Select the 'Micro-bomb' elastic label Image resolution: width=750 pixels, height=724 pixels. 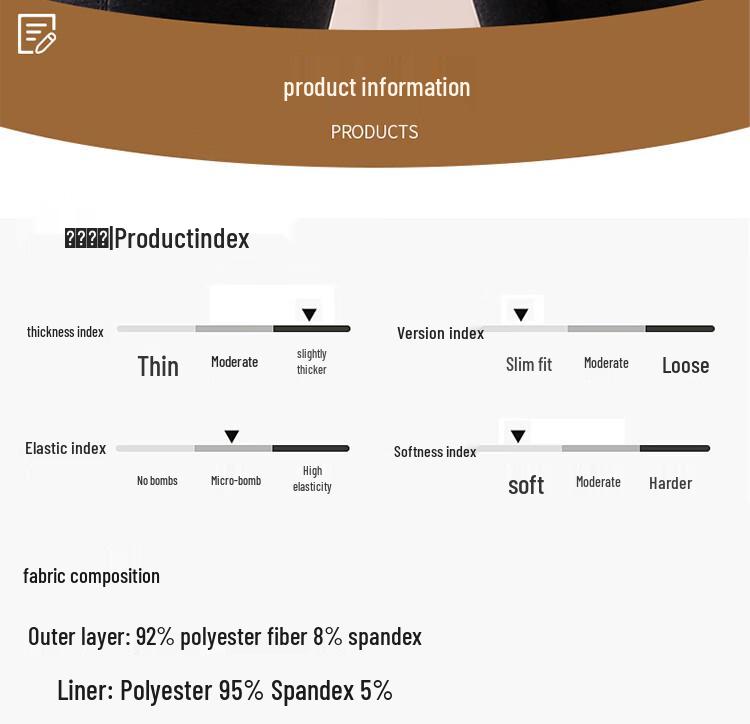click(236, 481)
